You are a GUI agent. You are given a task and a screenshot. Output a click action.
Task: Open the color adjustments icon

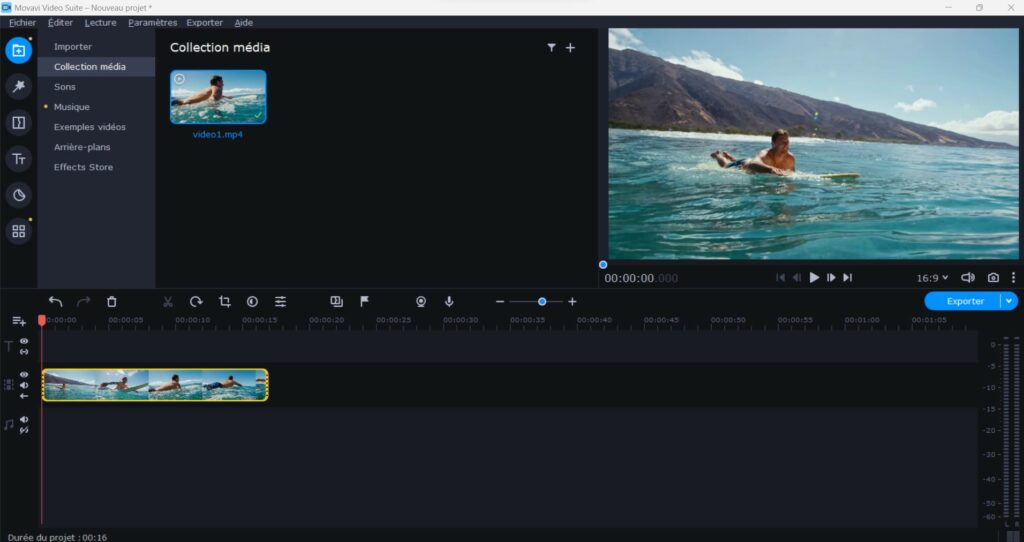pyautogui.click(x=252, y=302)
